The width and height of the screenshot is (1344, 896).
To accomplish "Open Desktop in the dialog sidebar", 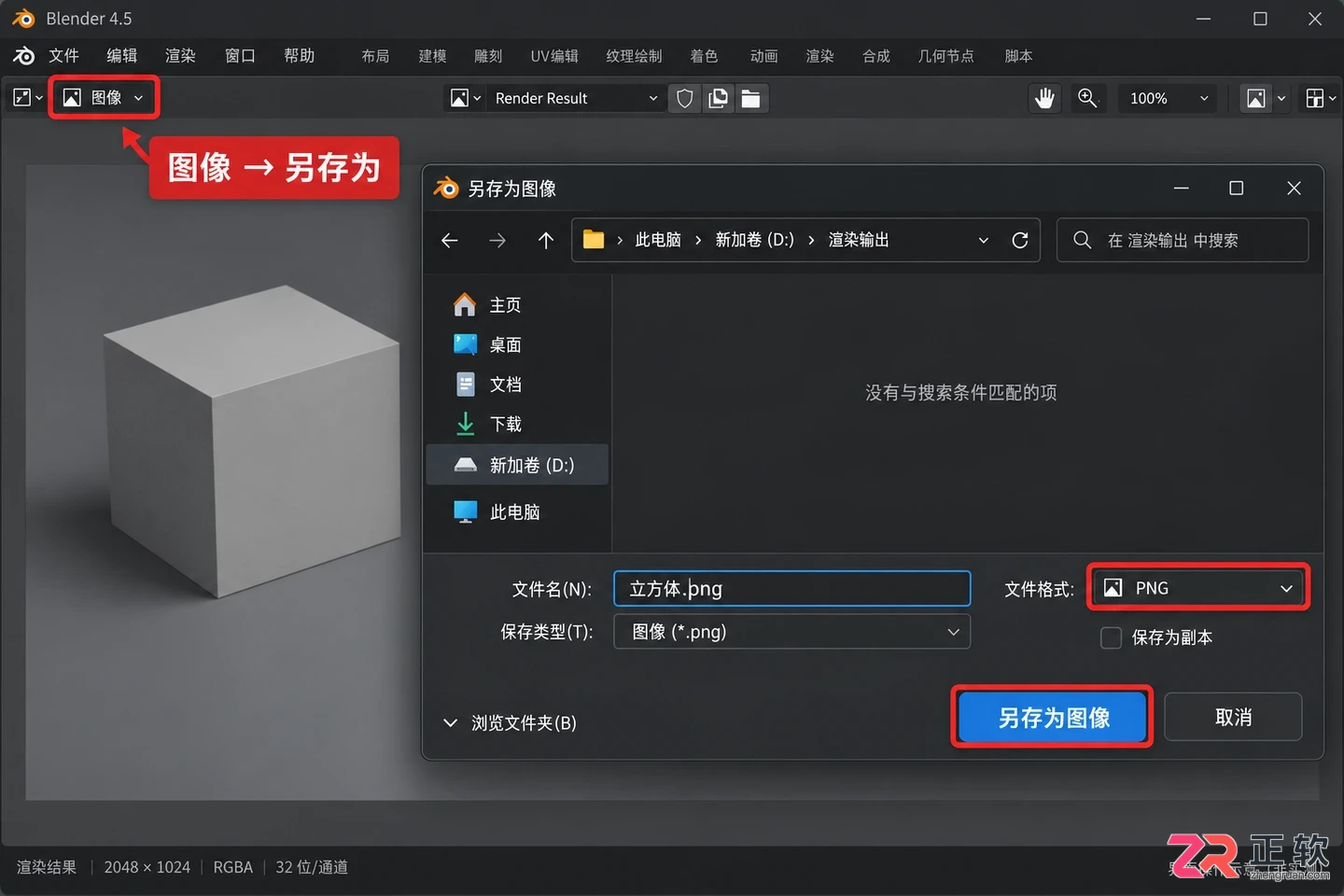I will pyautogui.click(x=487, y=345).
